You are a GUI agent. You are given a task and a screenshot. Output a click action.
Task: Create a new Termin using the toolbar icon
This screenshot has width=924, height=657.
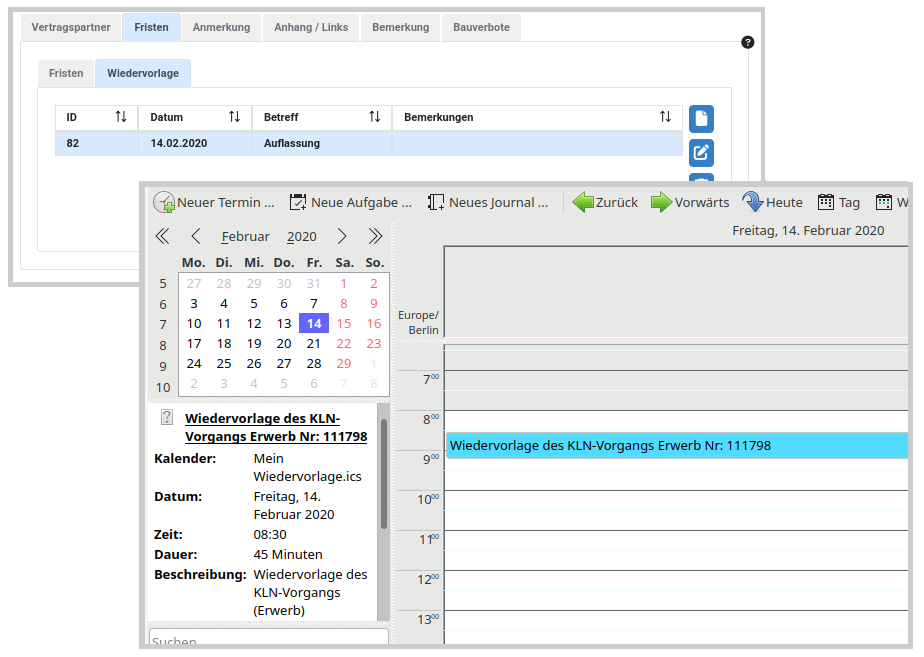[163, 201]
